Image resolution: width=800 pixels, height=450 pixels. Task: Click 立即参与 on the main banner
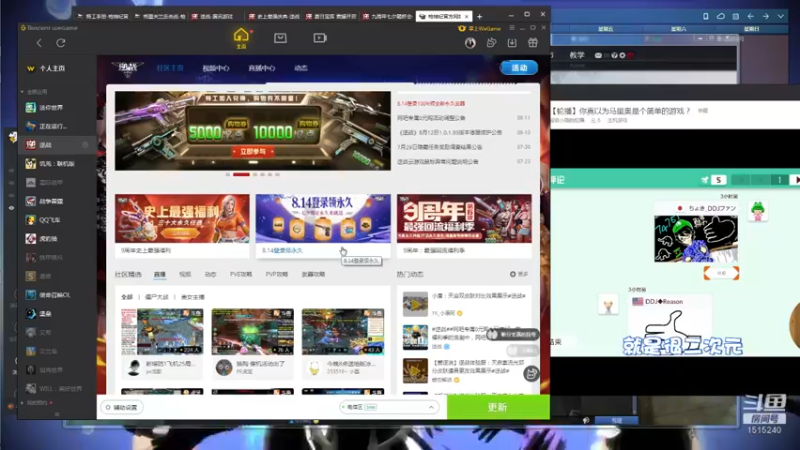coord(253,152)
